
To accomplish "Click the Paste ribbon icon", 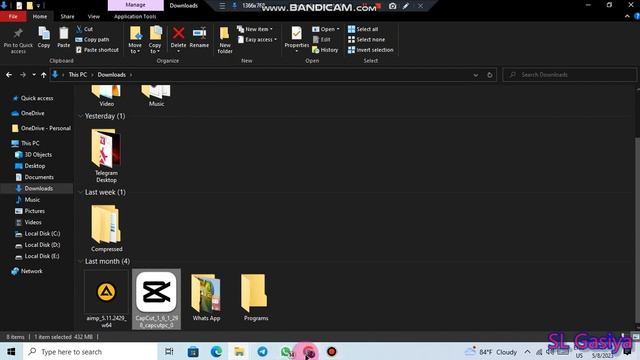I will point(64,38).
